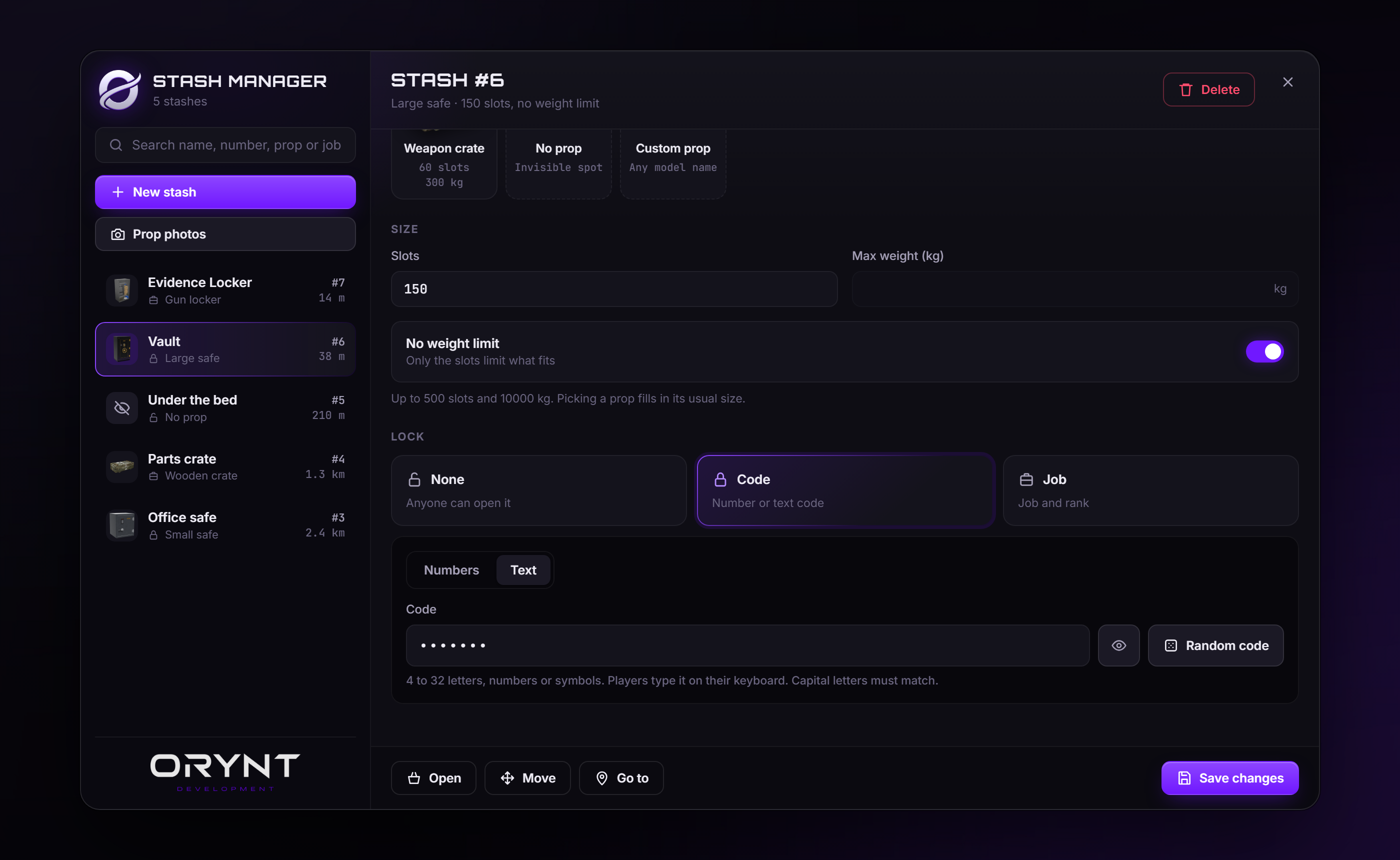Viewport: 1400px width, 860px height.
Task: Select the Text code tab
Action: pos(523,570)
